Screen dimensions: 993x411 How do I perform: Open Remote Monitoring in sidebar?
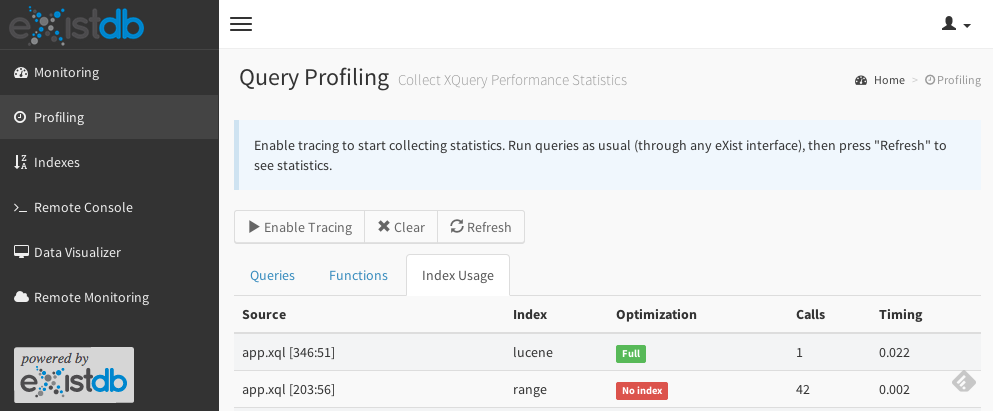coord(91,297)
